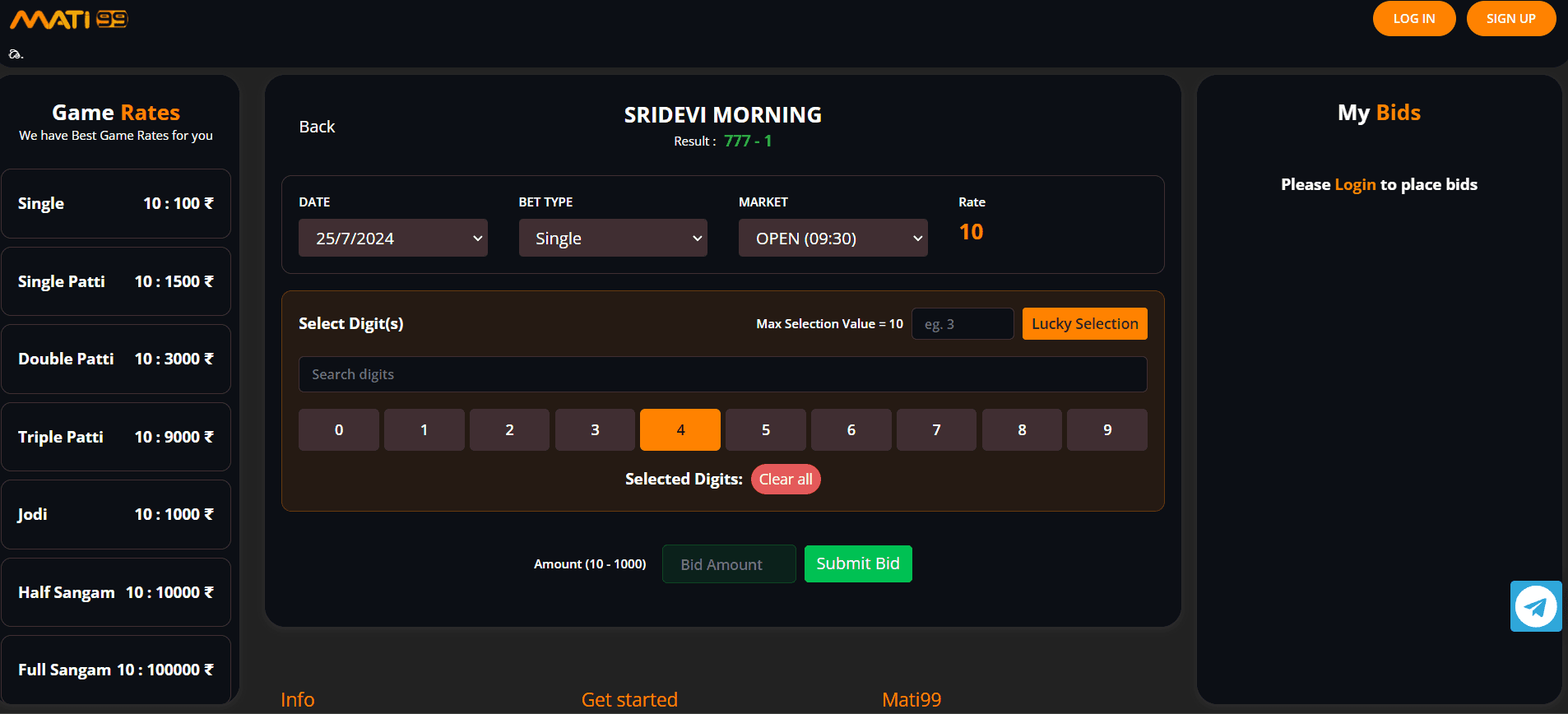Select digit 1

[x=424, y=430]
